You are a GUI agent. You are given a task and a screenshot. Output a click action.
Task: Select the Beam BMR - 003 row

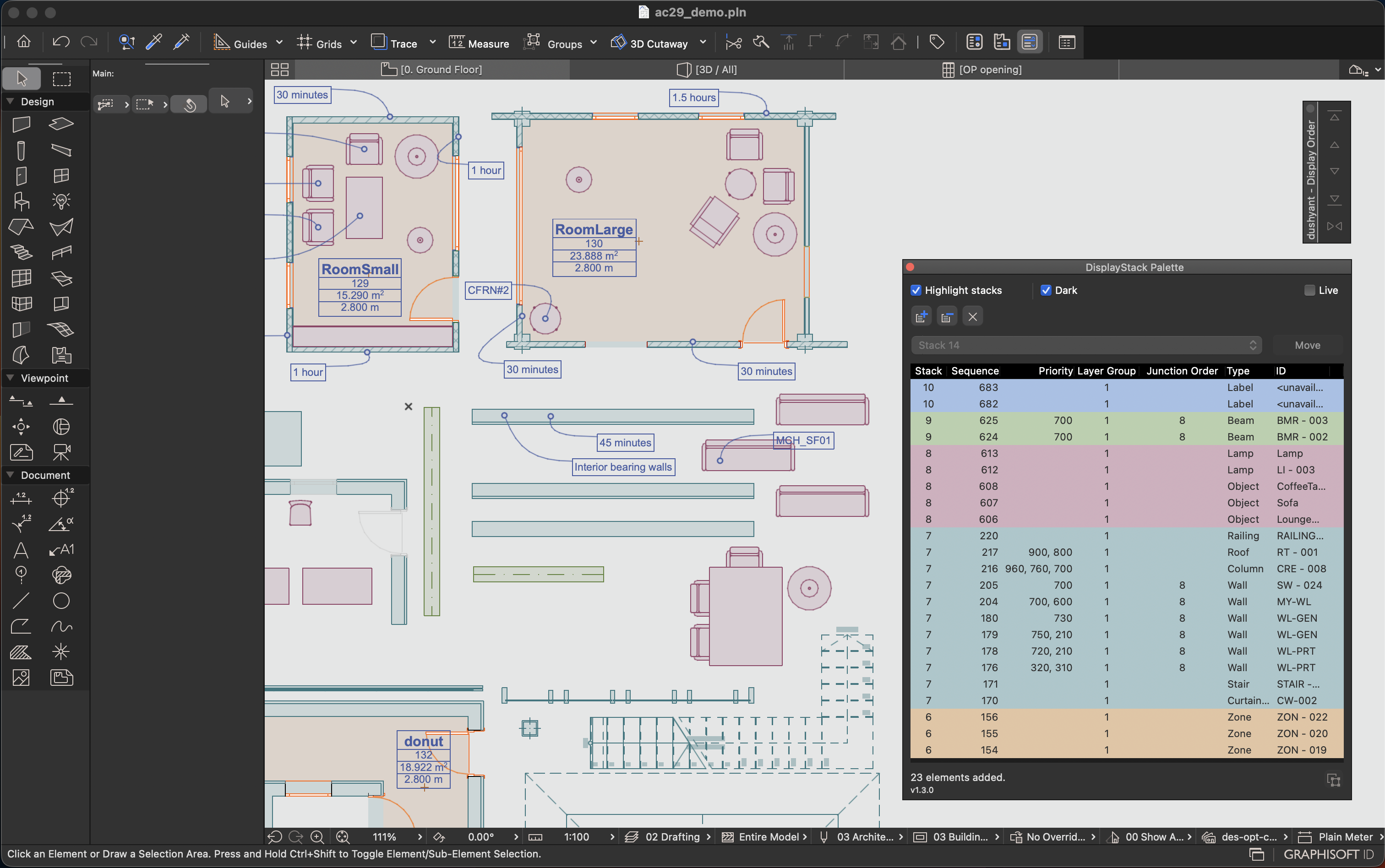click(1127, 420)
